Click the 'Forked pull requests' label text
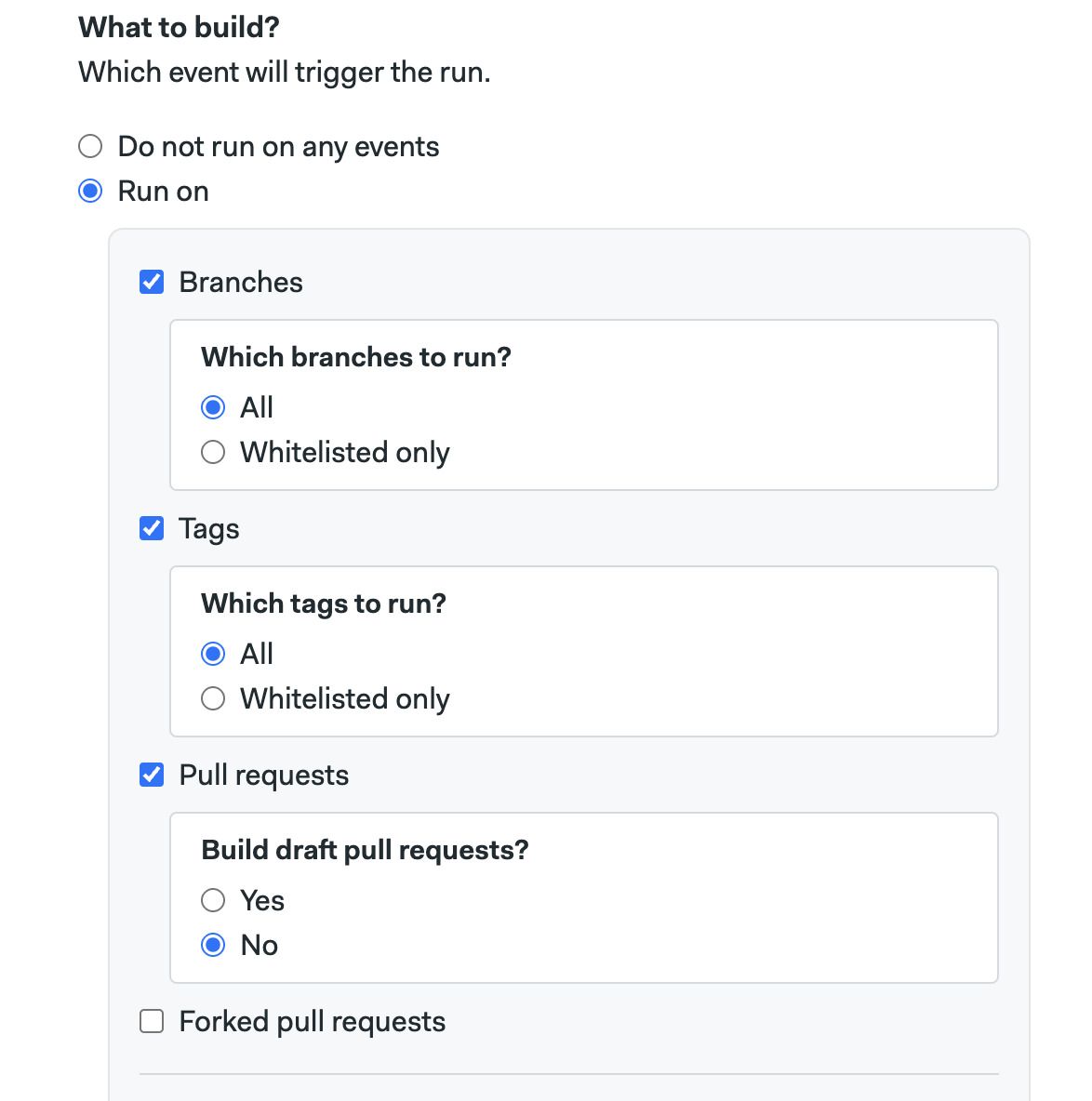Viewport: 1092px width, 1101px height. (x=312, y=1021)
